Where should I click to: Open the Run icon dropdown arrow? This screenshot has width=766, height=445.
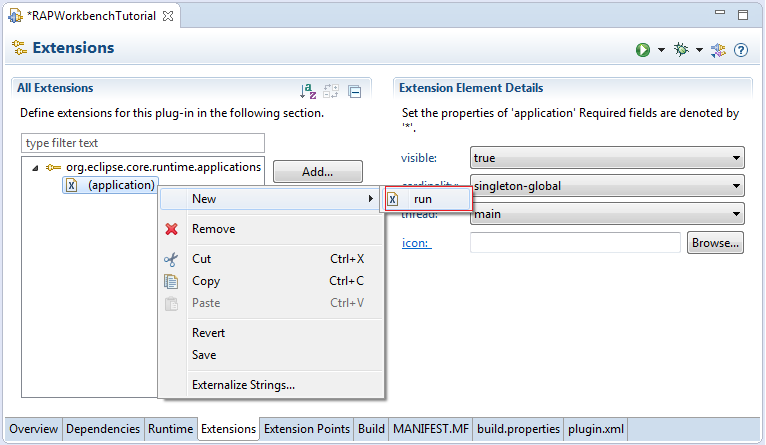[661, 50]
